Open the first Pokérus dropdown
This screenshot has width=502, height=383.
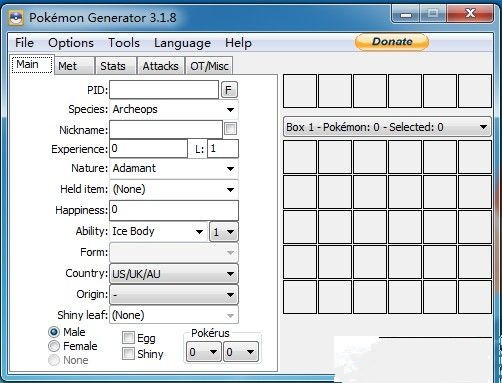point(203,352)
